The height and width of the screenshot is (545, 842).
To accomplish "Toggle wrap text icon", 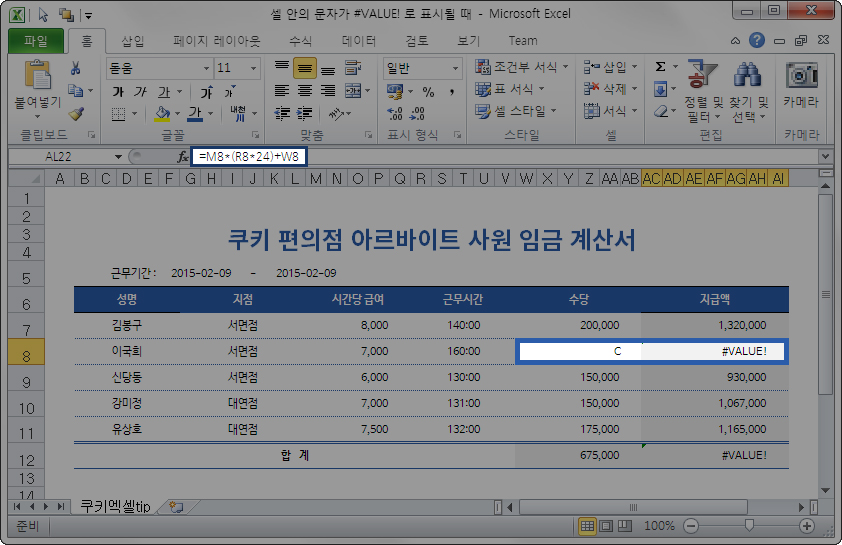I will click(x=353, y=68).
